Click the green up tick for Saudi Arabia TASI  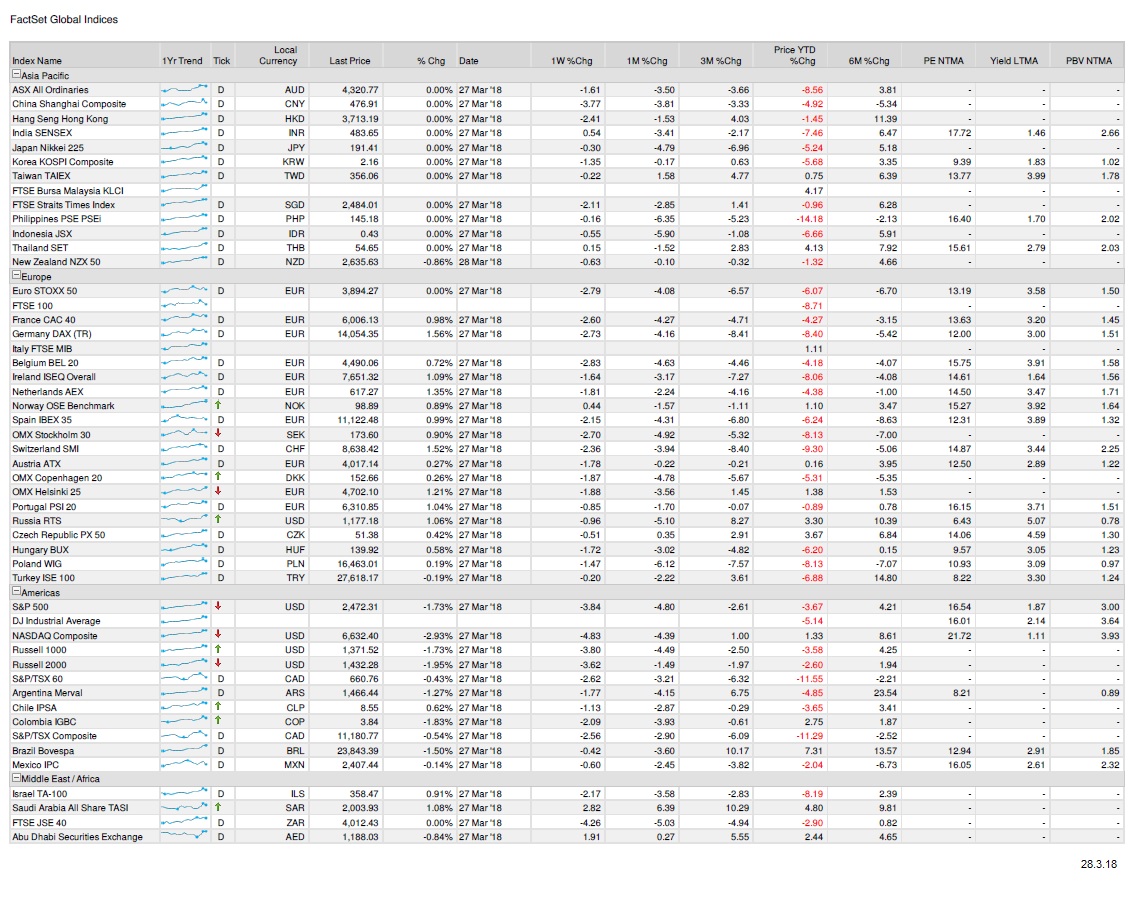click(x=218, y=807)
